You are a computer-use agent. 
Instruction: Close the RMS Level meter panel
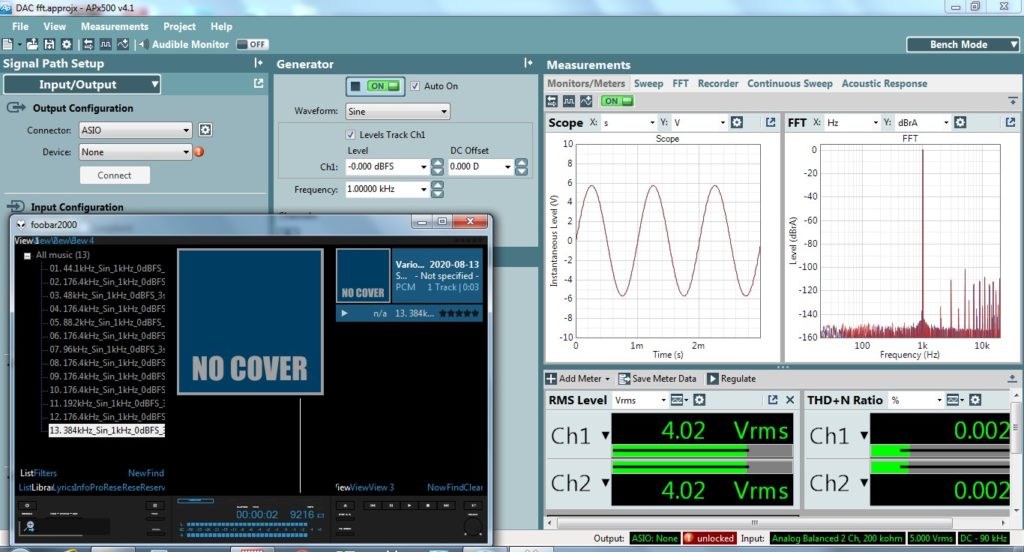tap(790, 400)
